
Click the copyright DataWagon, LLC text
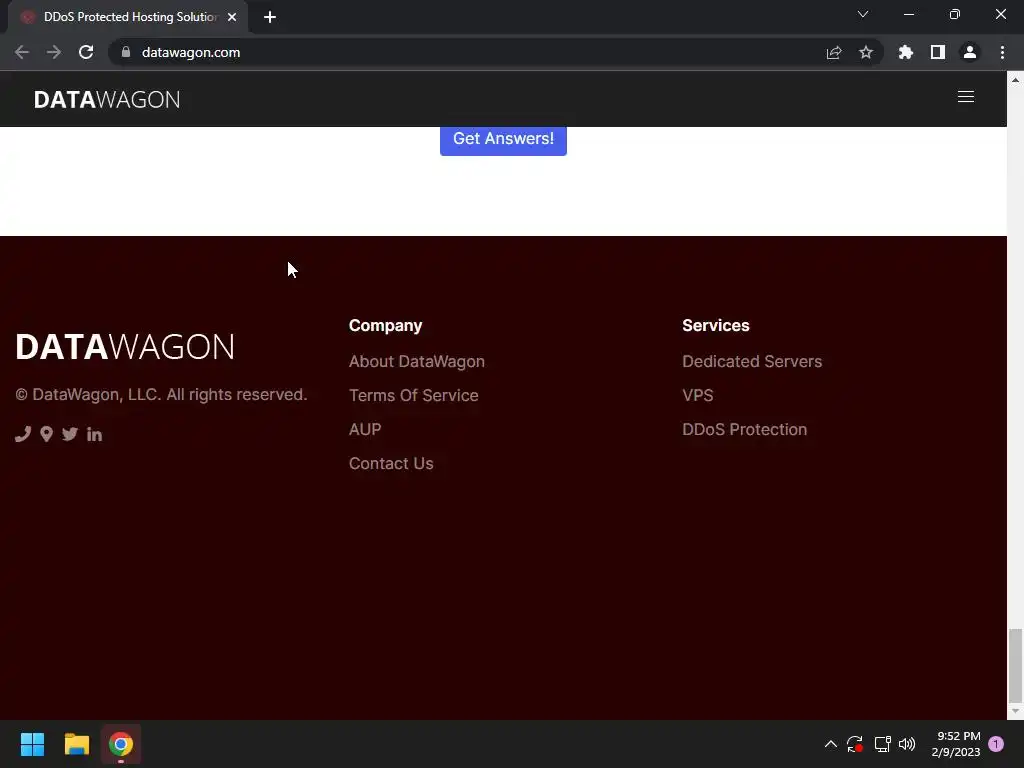click(x=161, y=394)
